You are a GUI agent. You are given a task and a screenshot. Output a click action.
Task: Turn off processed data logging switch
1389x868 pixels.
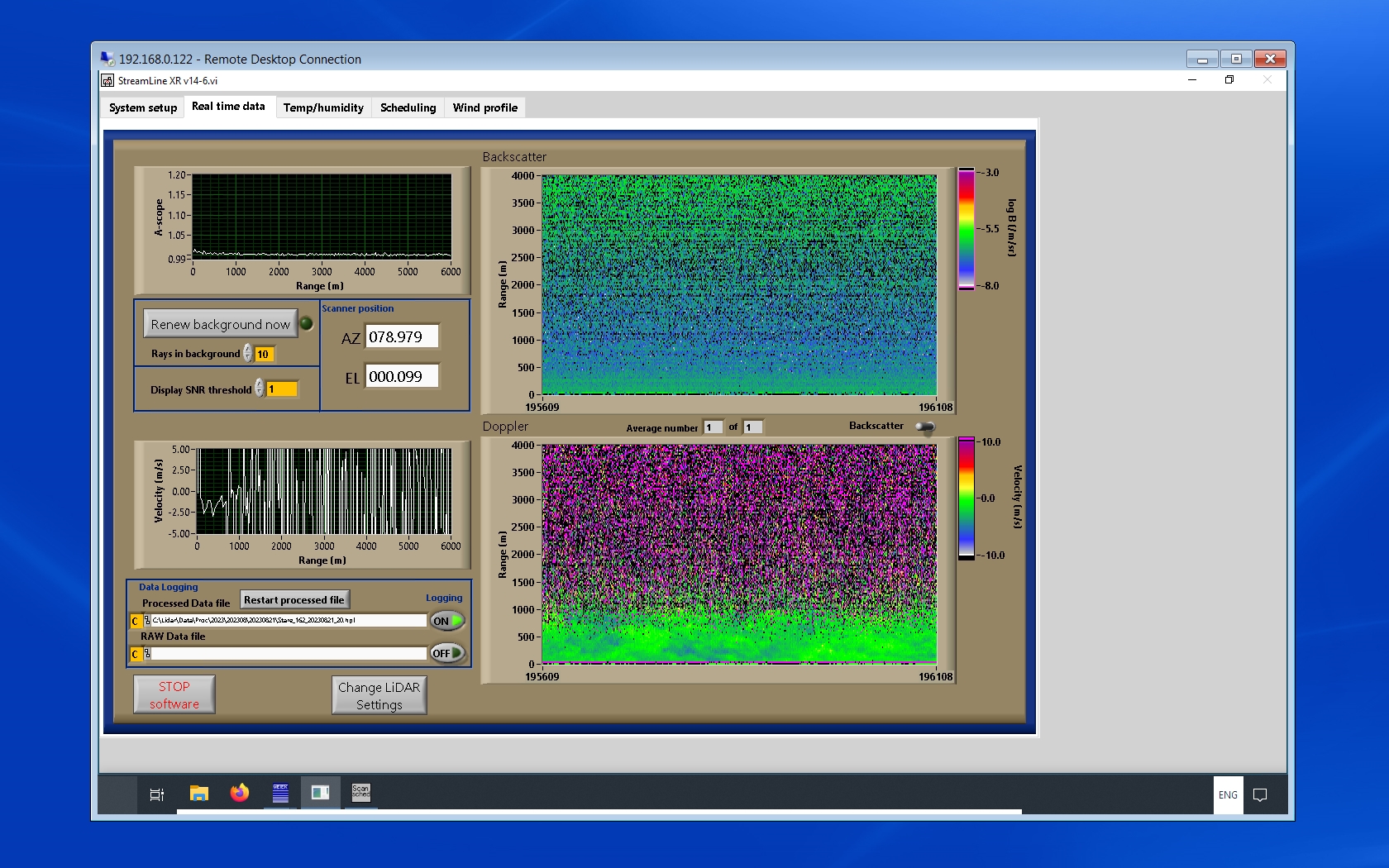[x=447, y=621]
